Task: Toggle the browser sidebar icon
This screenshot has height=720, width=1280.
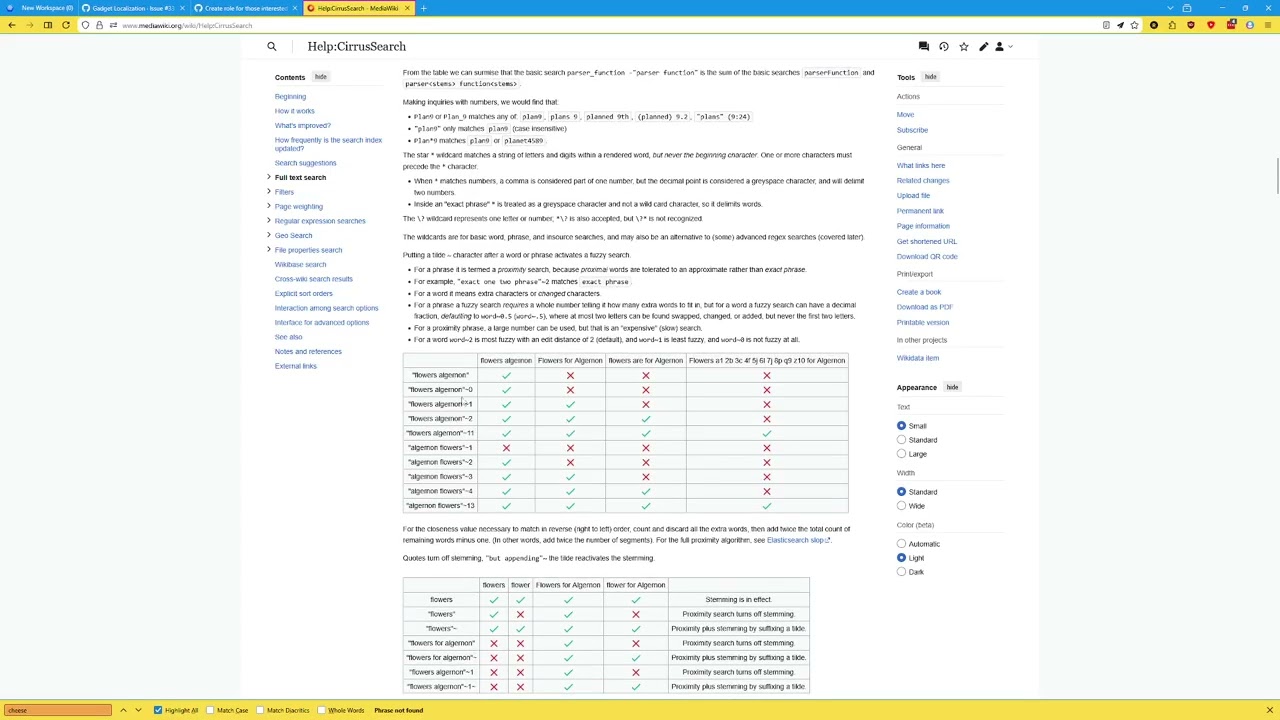Action: coord(47,25)
